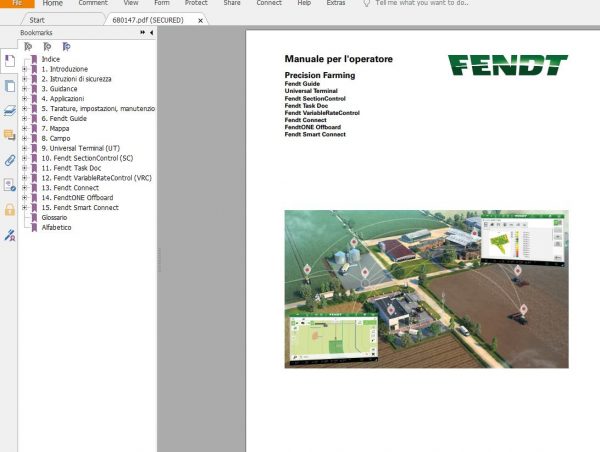The image size is (600, 452).
Task: Select the Indice bookmark
Action: click(51, 59)
